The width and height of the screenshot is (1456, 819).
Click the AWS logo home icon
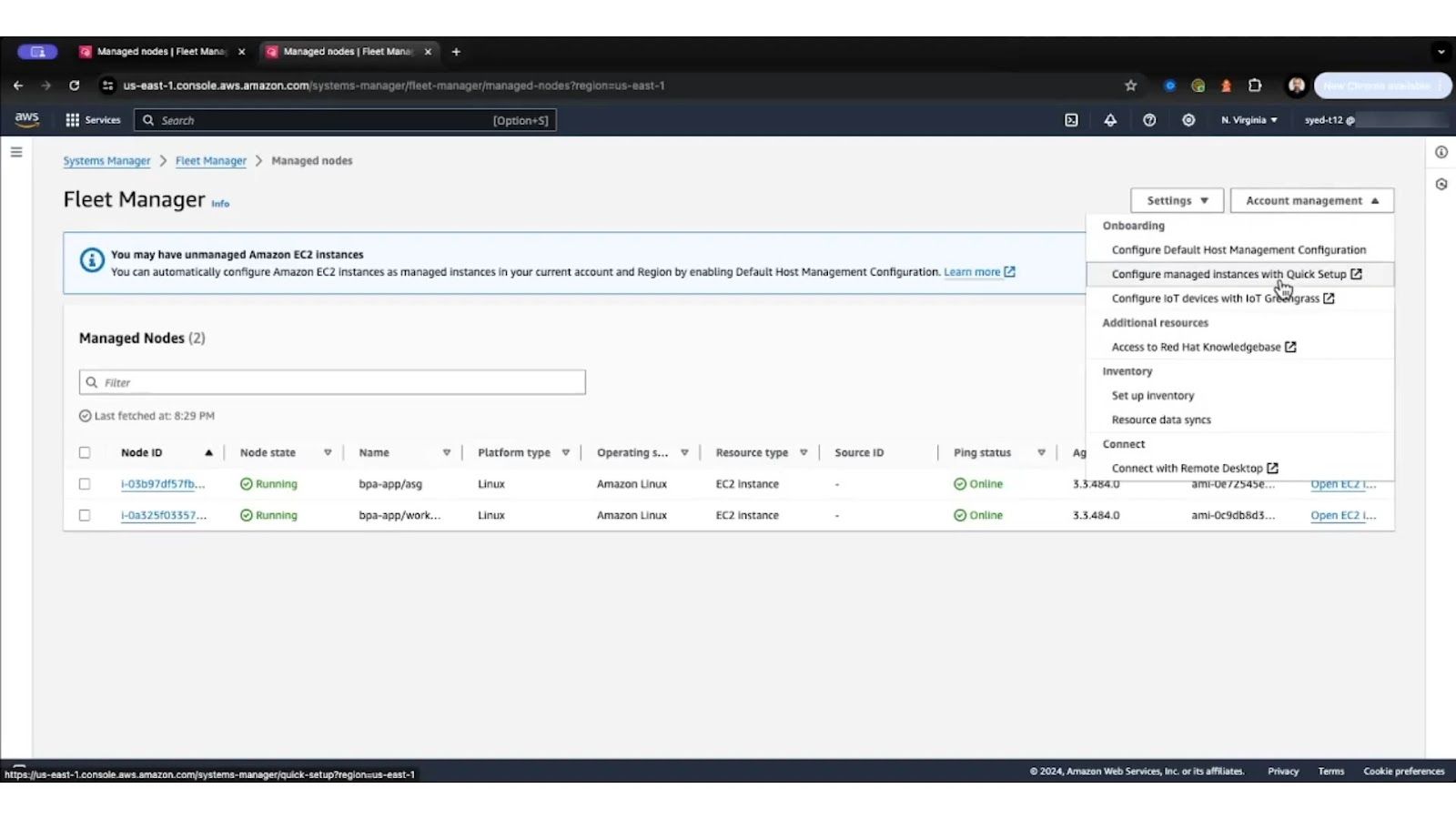click(26, 119)
